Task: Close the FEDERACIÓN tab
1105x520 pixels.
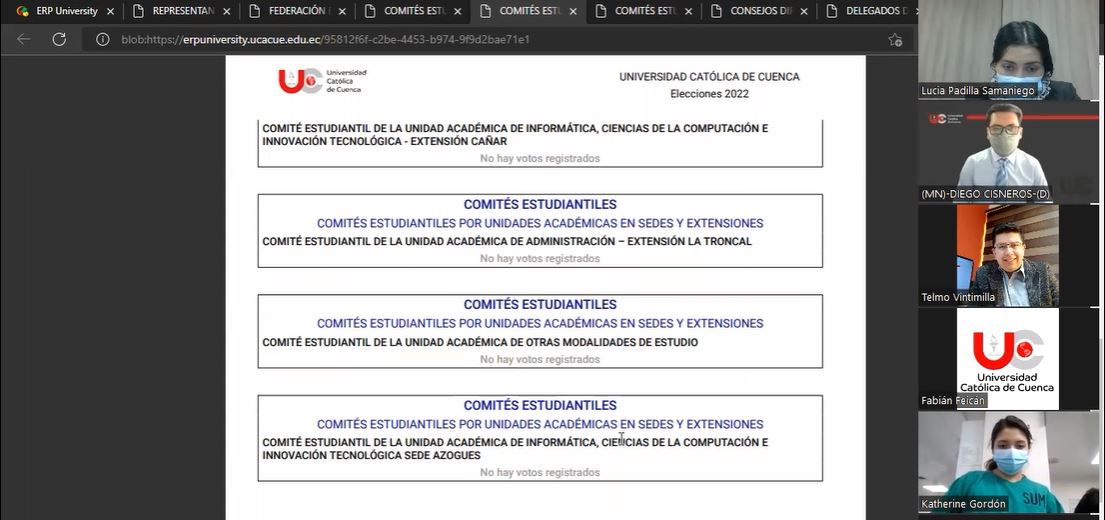Action: click(x=342, y=11)
